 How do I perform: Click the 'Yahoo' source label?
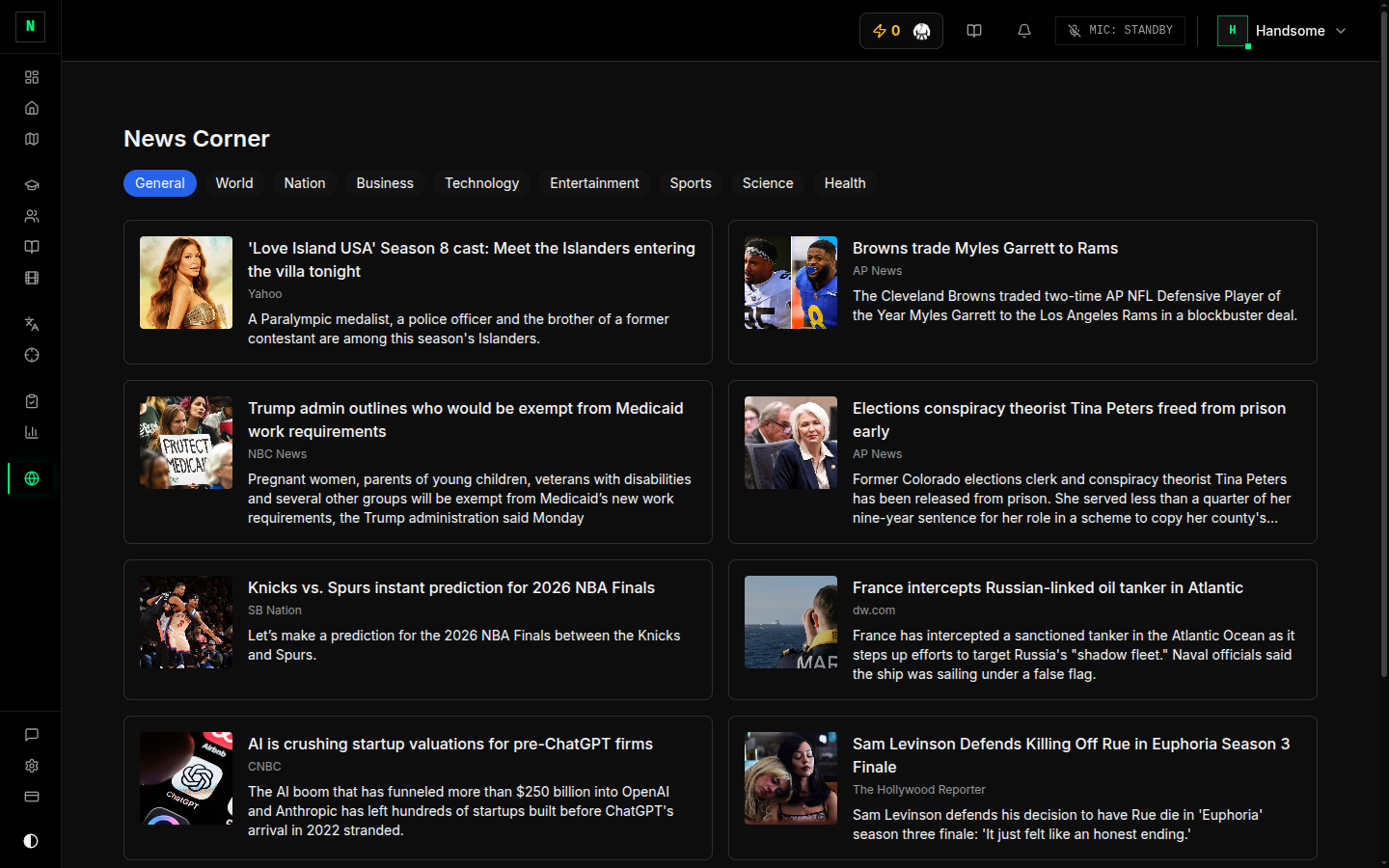[x=264, y=294]
